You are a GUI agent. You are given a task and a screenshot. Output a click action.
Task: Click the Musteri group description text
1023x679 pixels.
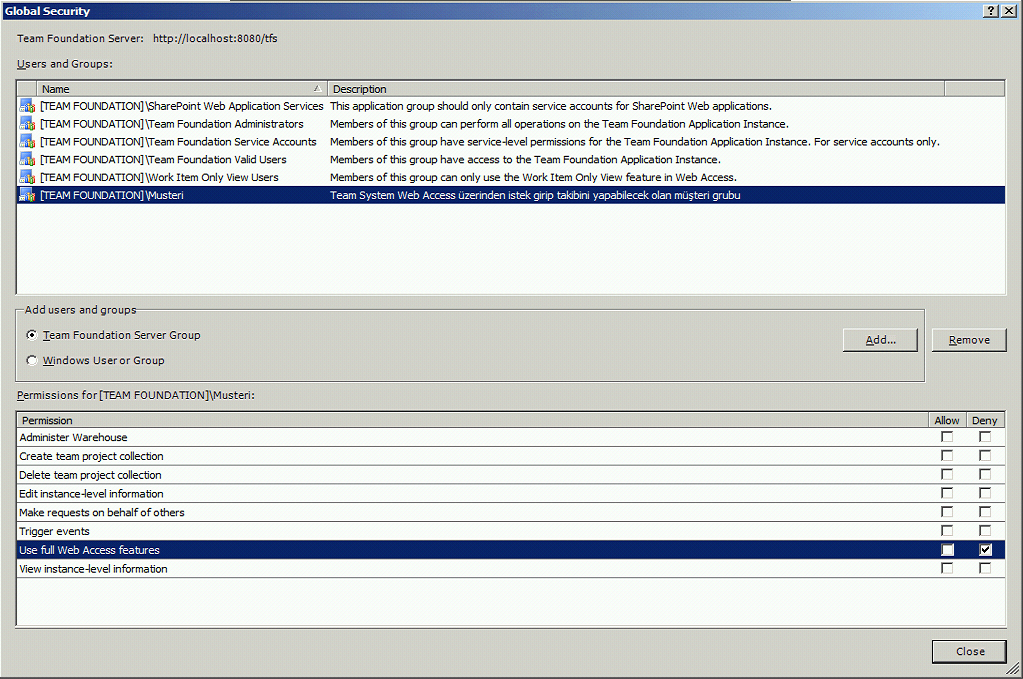tap(535, 195)
